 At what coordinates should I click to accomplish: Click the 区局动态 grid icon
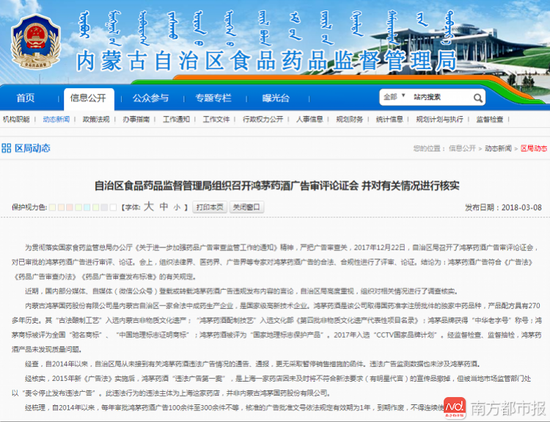[6, 148]
